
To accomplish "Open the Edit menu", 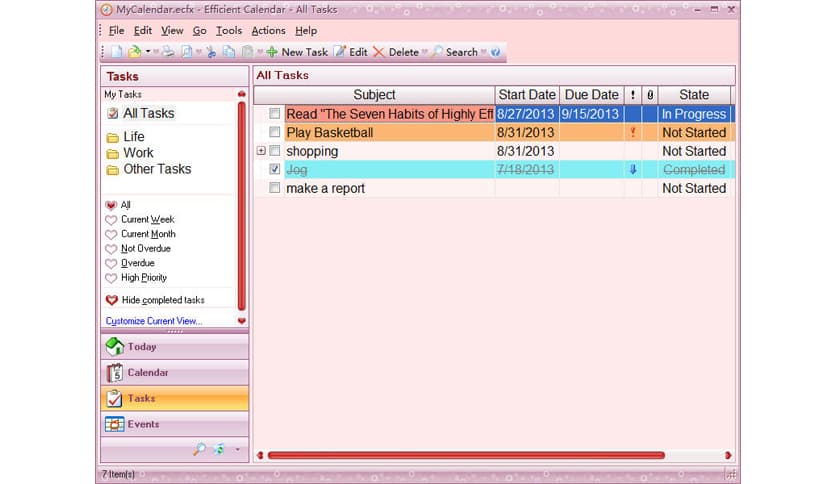I will pos(142,30).
